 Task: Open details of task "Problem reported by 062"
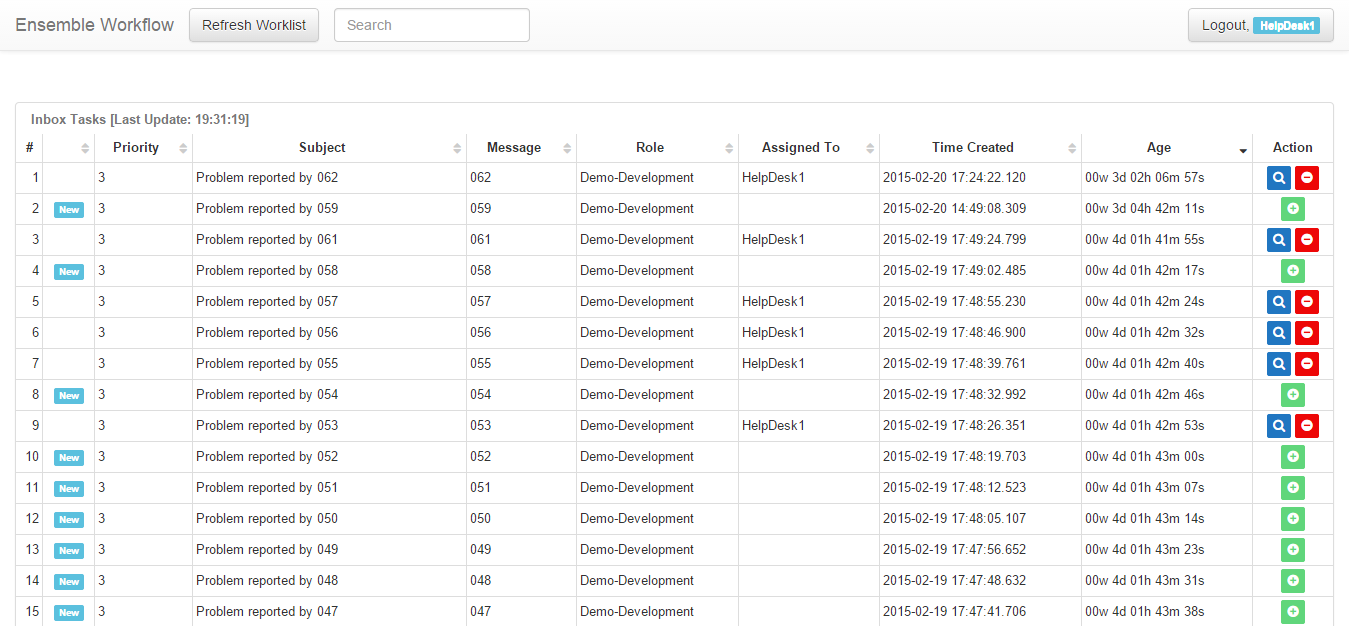click(1278, 177)
